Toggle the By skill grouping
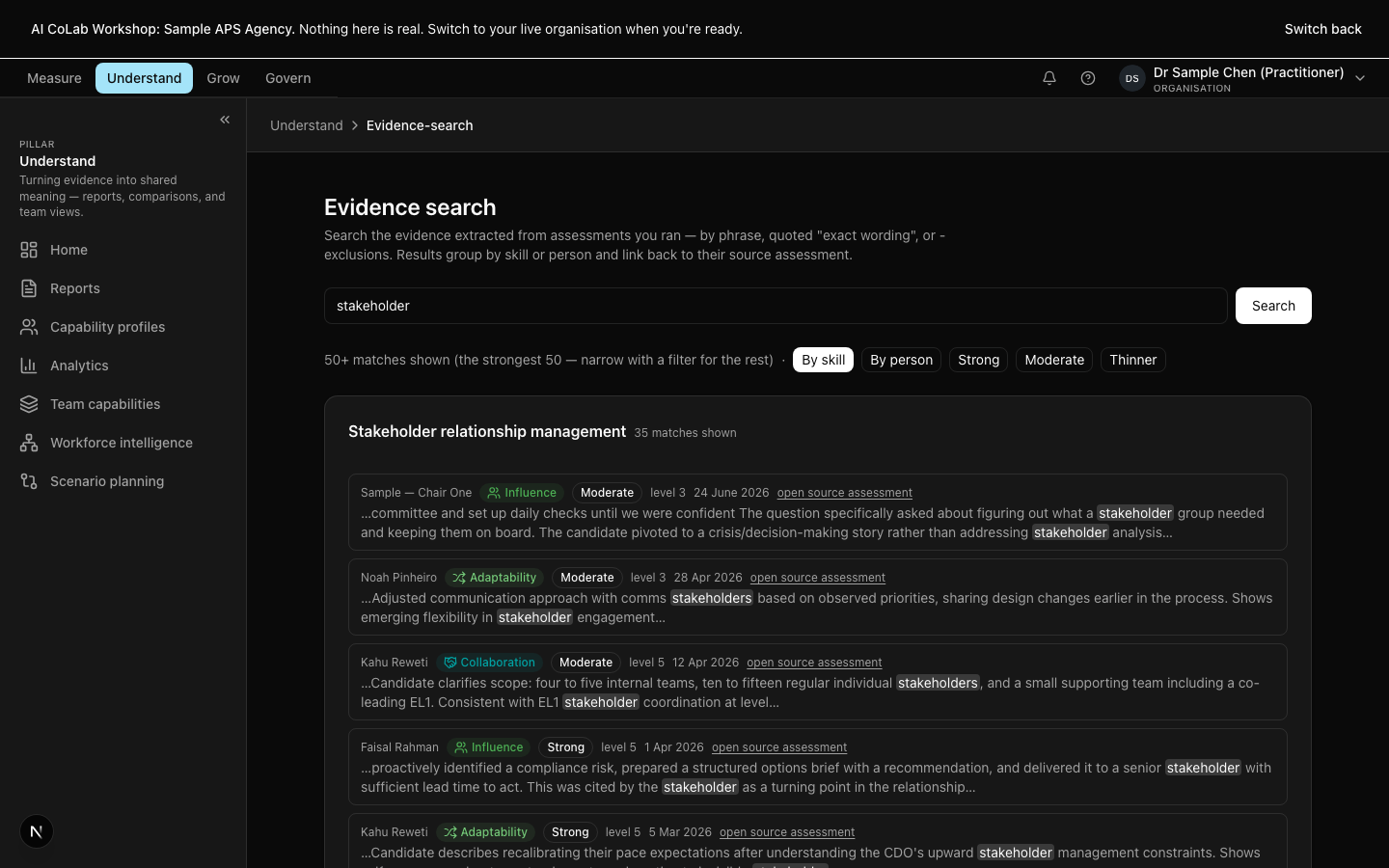The image size is (1389, 868). click(823, 360)
